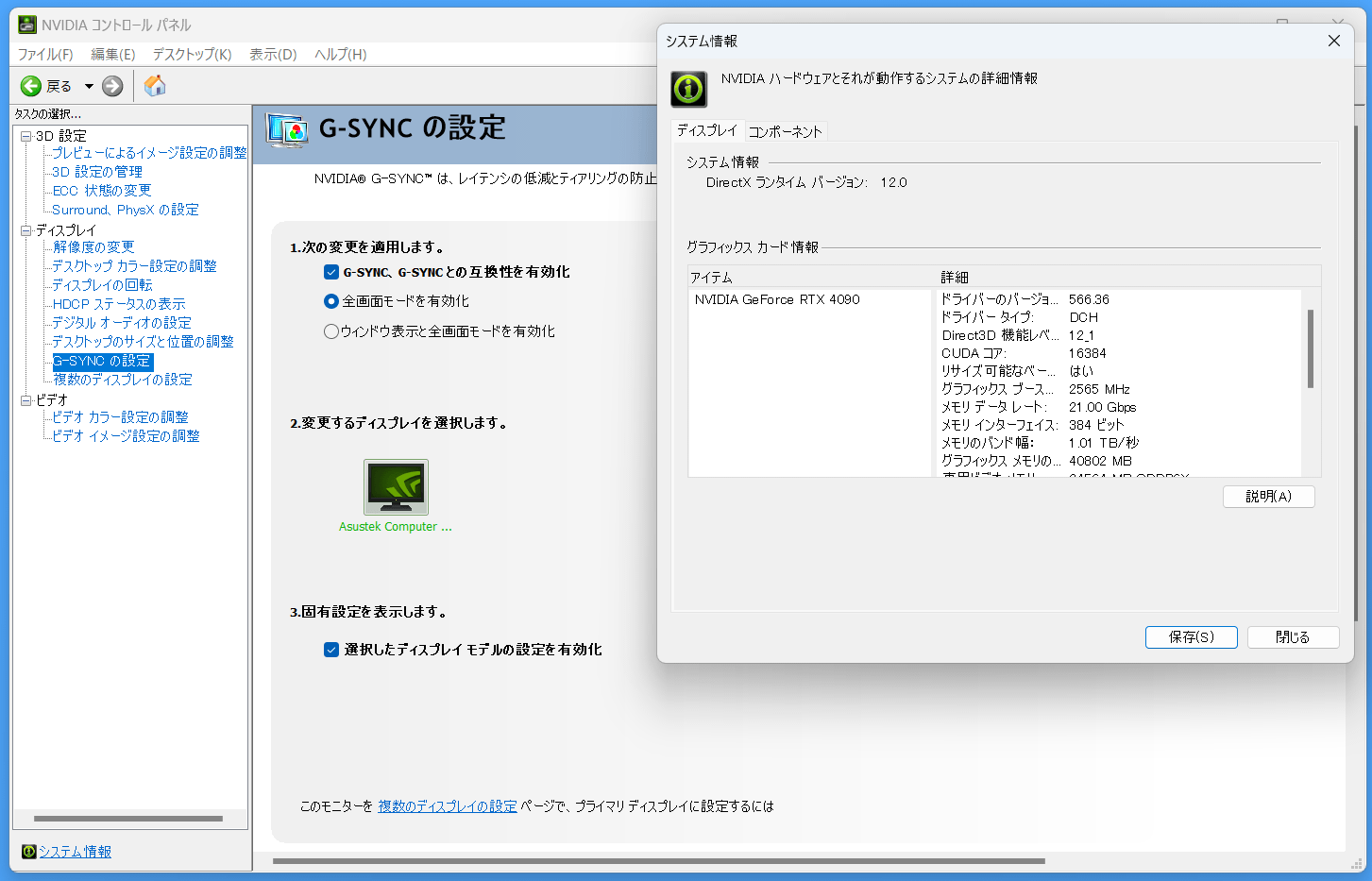This screenshot has width=1372, height=881.
Task: Click the G-SYNC page header icon
Action: tap(287, 129)
